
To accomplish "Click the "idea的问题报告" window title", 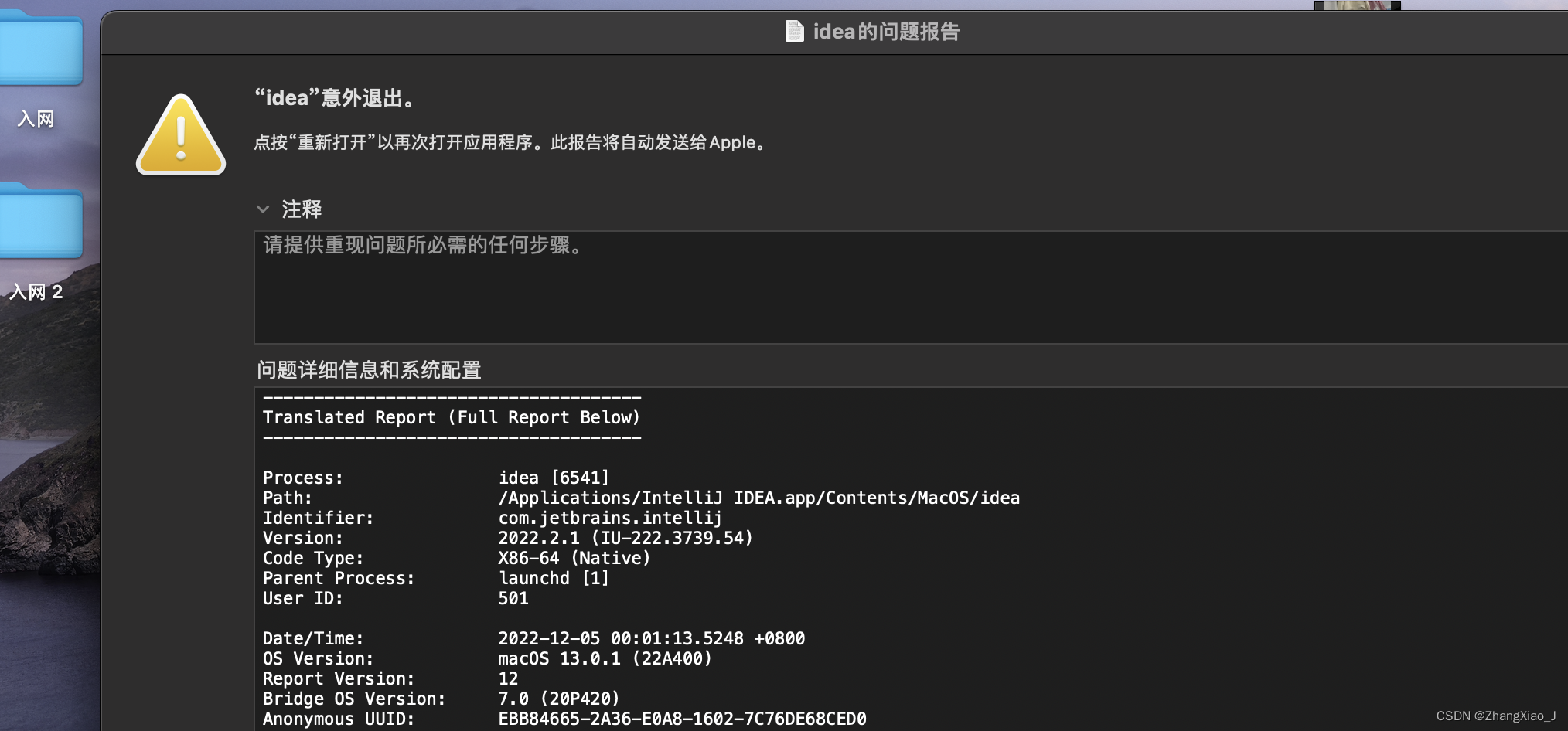I will point(886,32).
